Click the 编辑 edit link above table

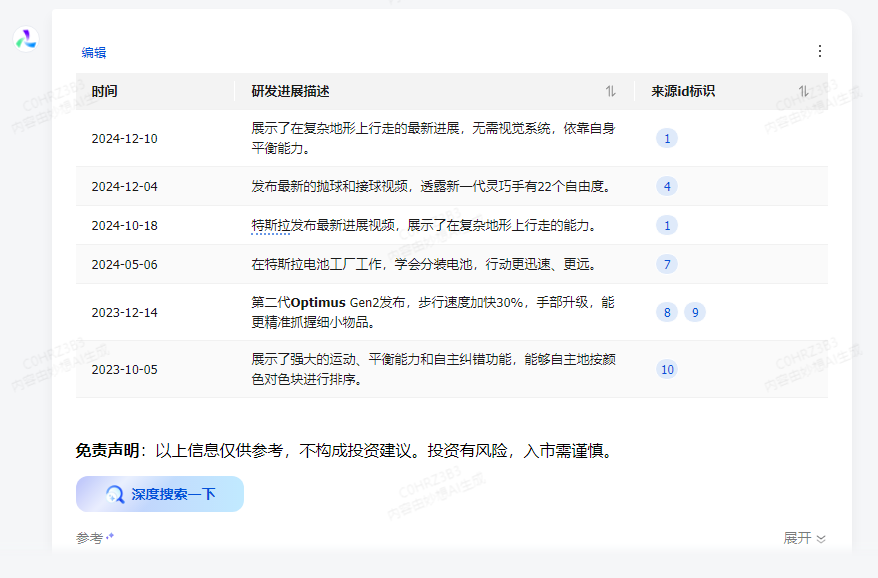94,53
